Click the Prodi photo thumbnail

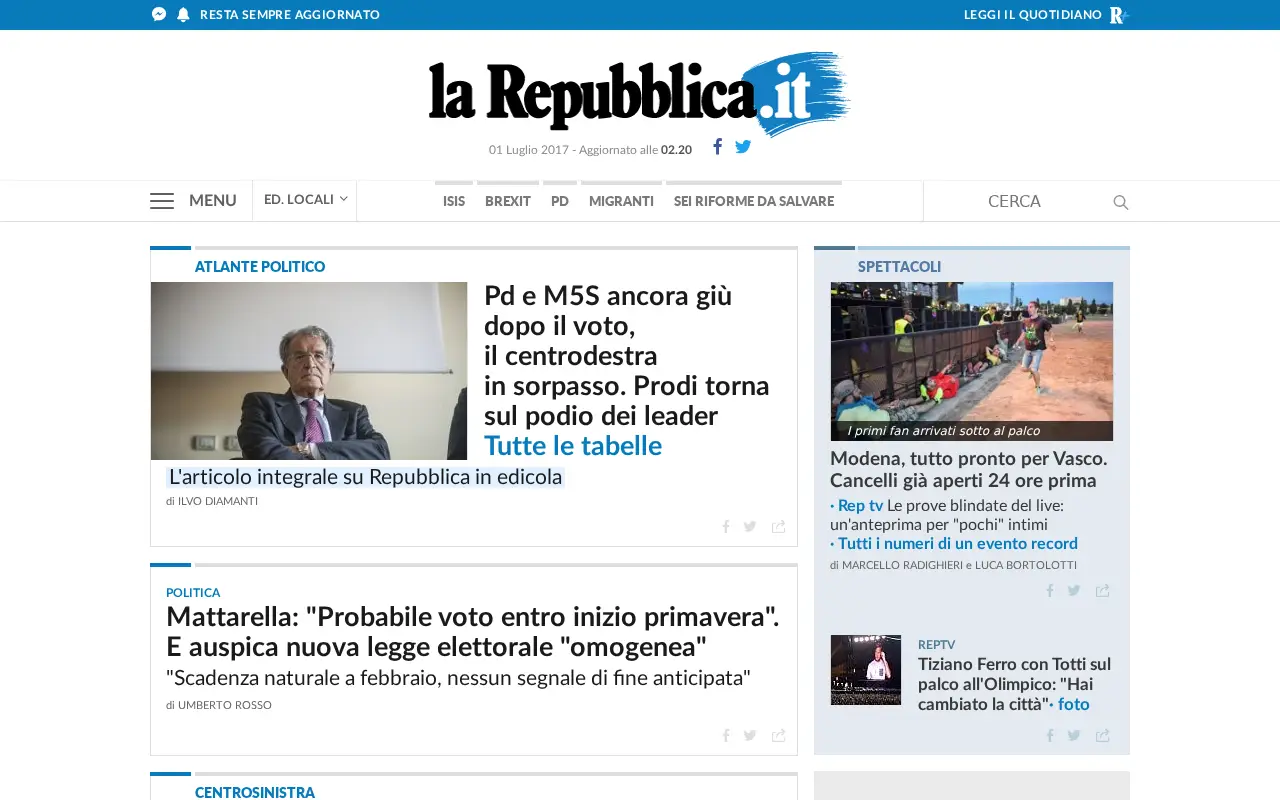tap(309, 371)
